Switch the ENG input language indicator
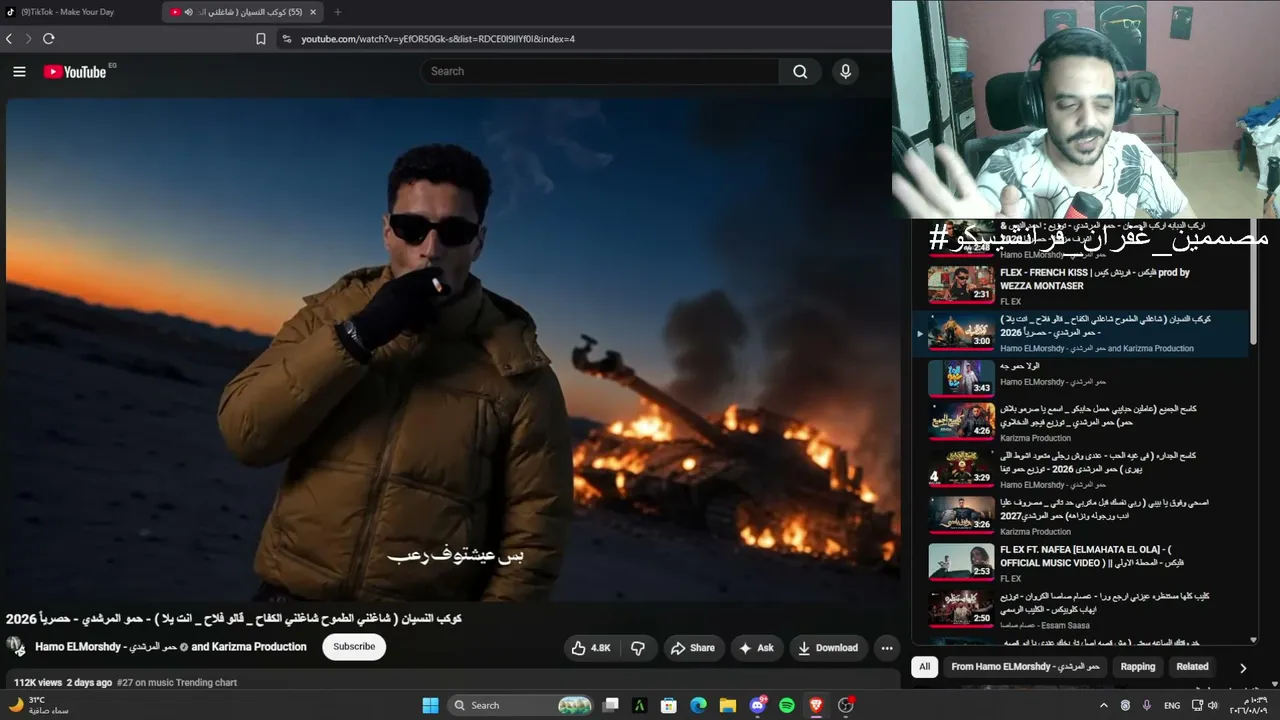Screen dimensions: 1280x720 (1172, 705)
